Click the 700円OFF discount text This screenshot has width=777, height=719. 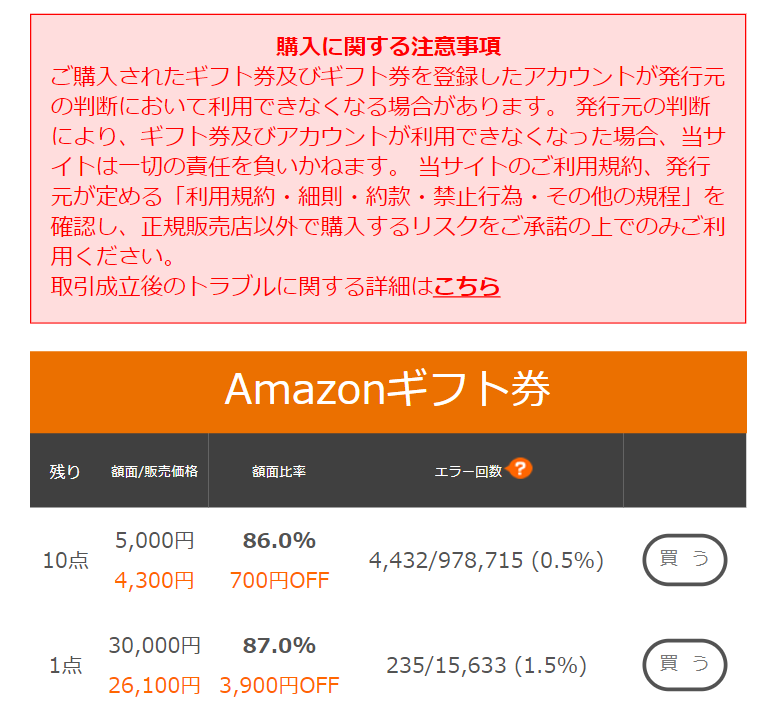coord(279,580)
